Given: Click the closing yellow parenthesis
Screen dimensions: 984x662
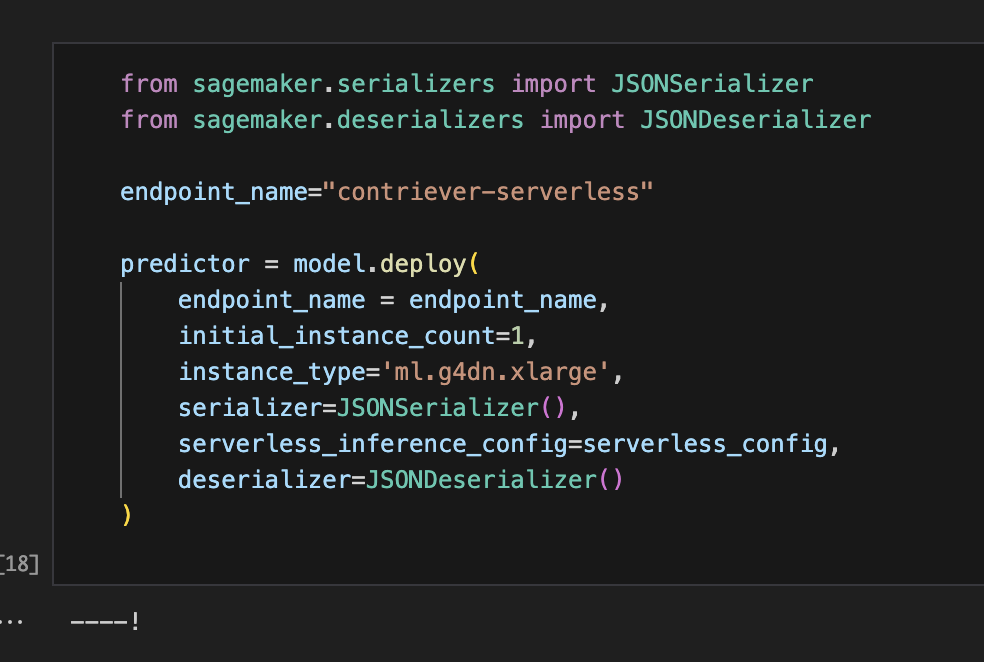Looking at the screenshot, I should [126, 515].
